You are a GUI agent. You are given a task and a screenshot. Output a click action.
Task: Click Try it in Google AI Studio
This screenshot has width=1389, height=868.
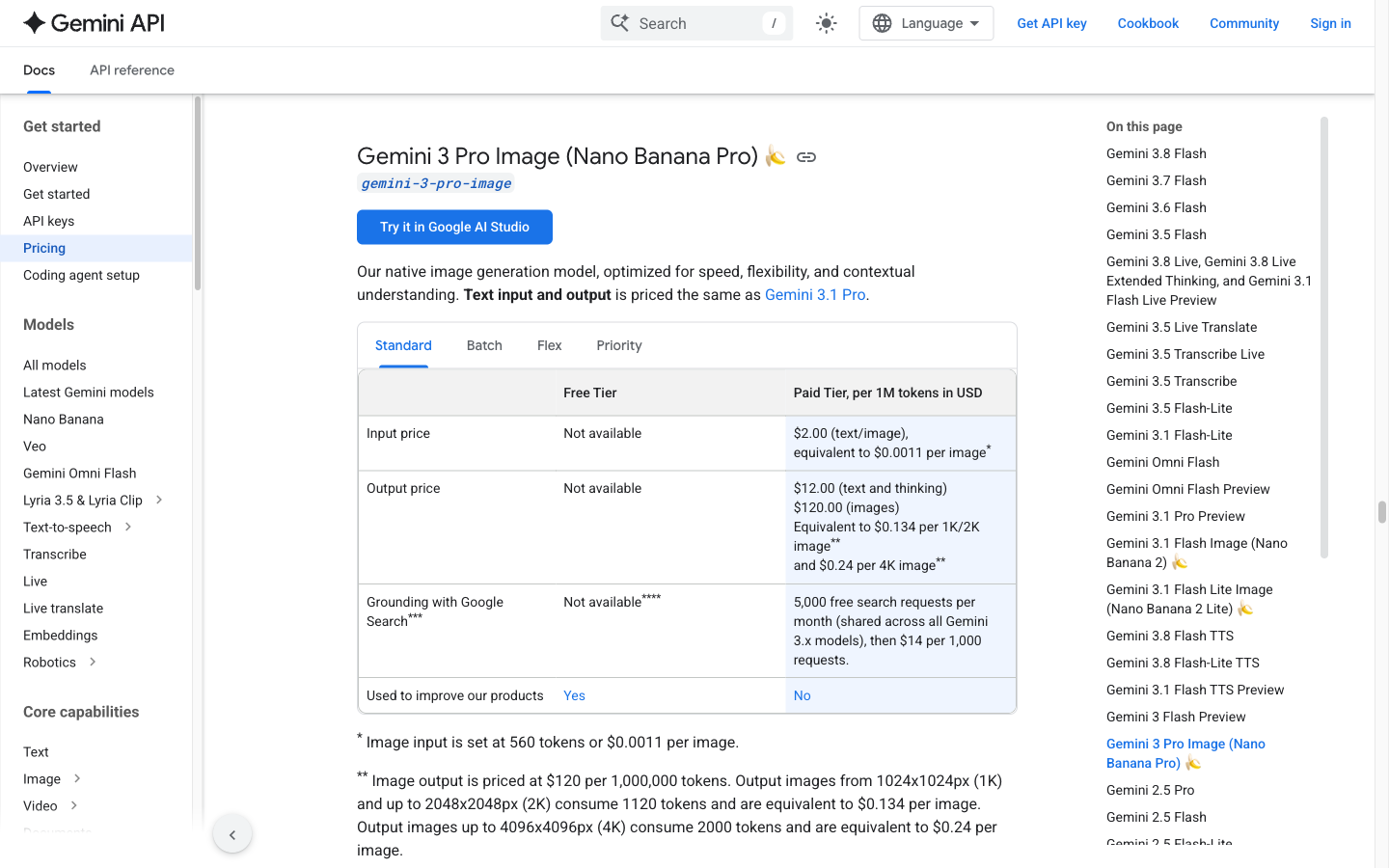[x=454, y=227]
